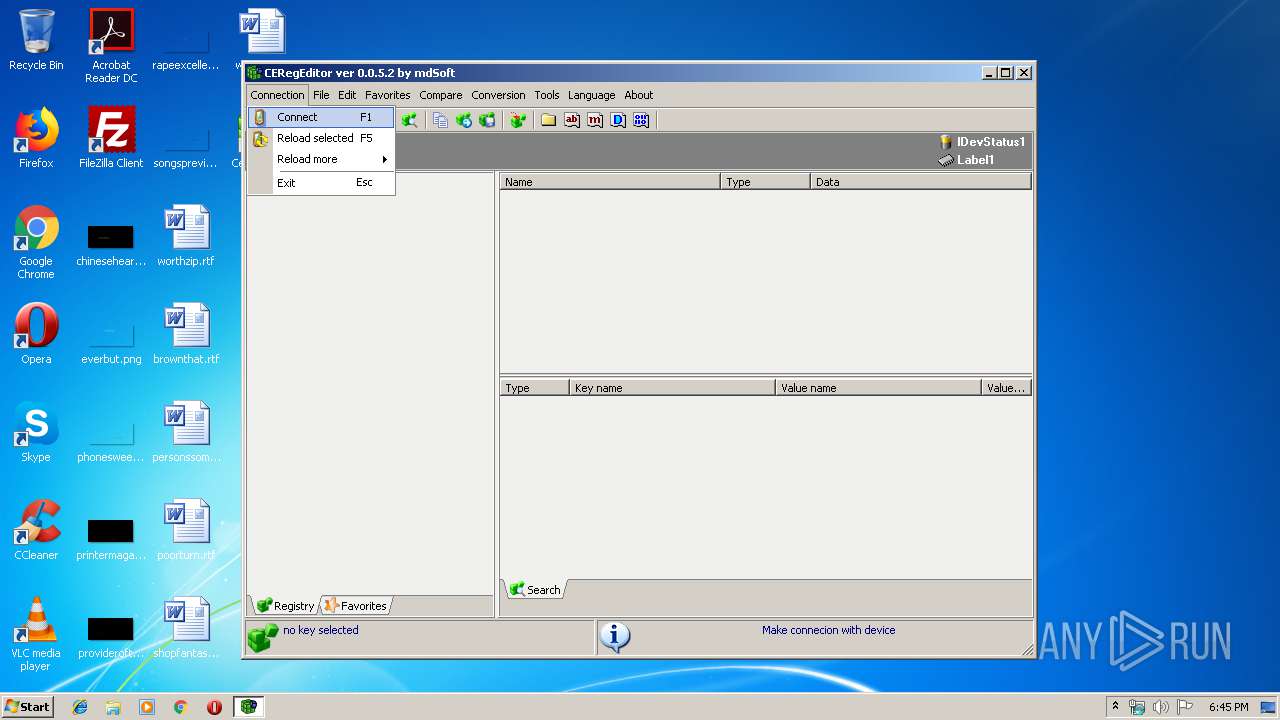Screen dimensions: 1280x720
Task: Sort by the Data column header
Action: 920,182
